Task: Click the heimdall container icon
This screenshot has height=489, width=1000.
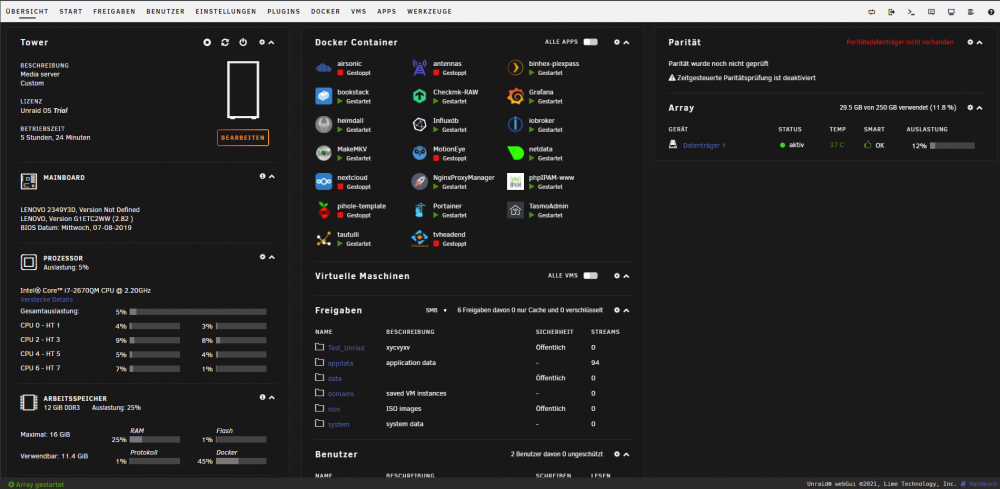Action: [x=324, y=124]
